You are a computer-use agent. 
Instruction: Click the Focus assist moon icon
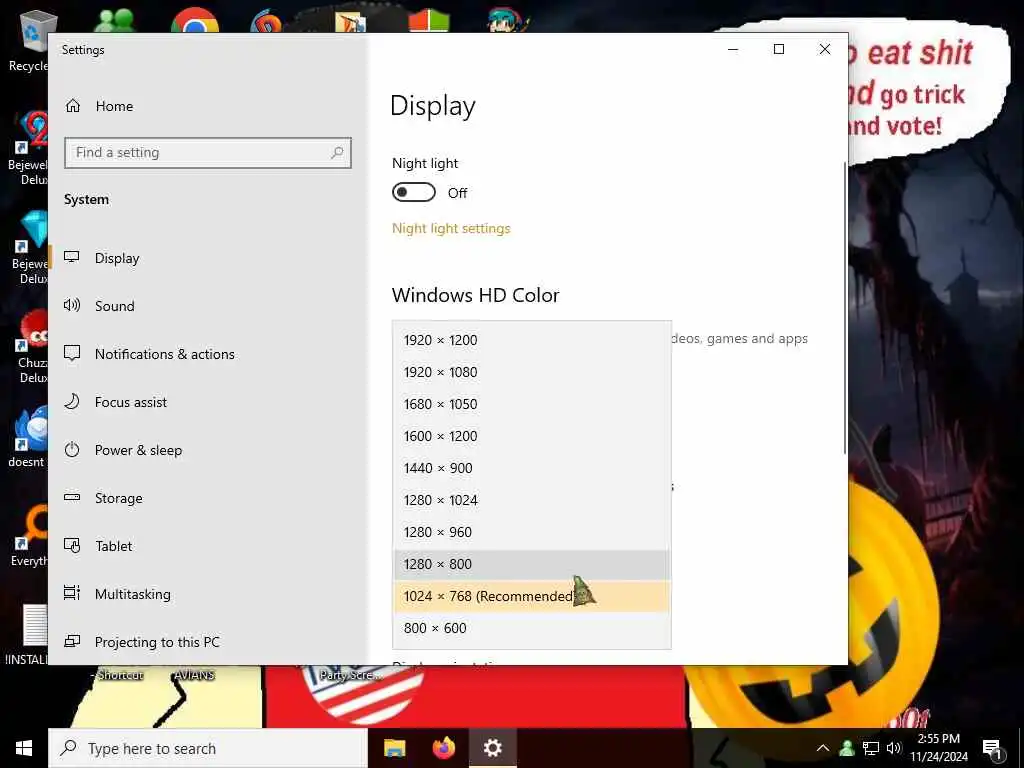click(x=72, y=401)
